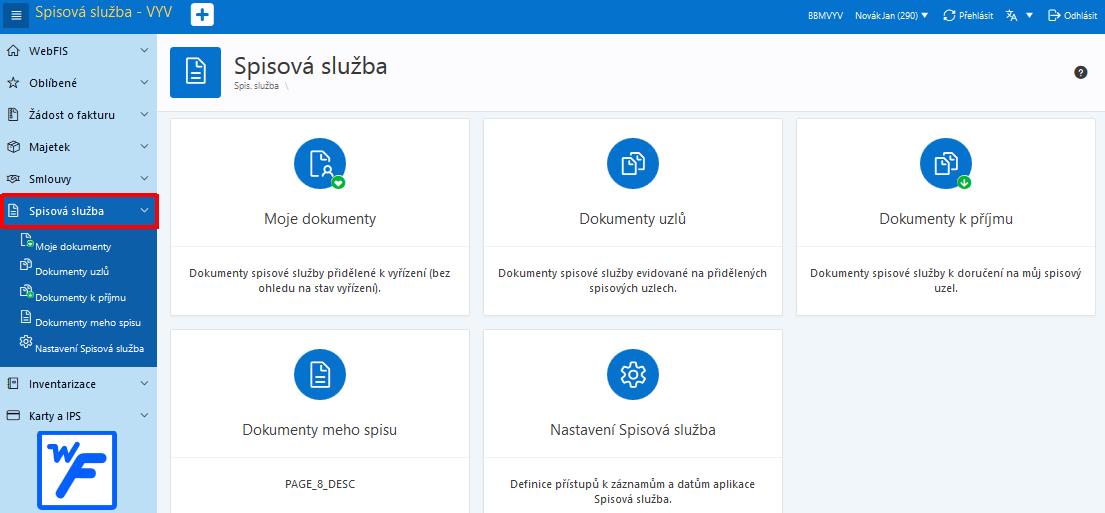The height and width of the screenshot is (513, 1105).
Task: Click the Spisová služba - VYV app title
Action: click(x=104, y=12)
